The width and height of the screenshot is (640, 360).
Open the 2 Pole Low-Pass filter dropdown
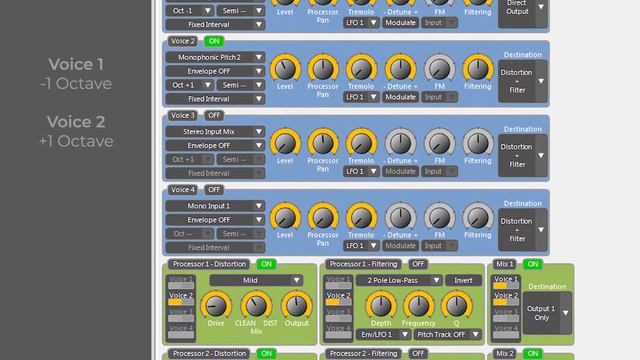click(x=399, y=280)
